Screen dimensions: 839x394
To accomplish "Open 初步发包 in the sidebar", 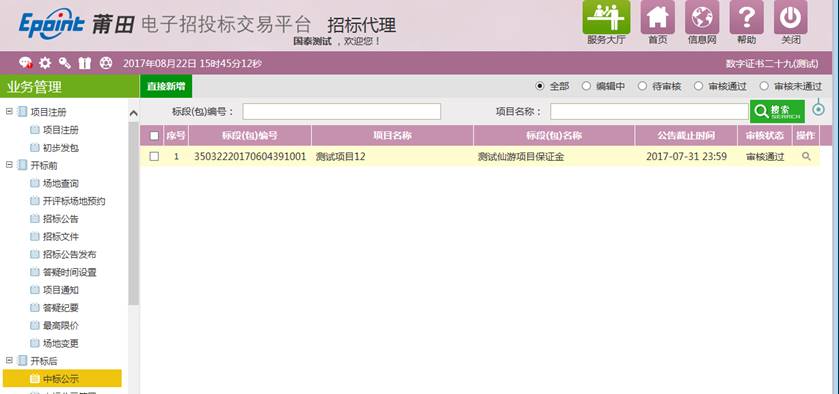I will coord(61,148).
